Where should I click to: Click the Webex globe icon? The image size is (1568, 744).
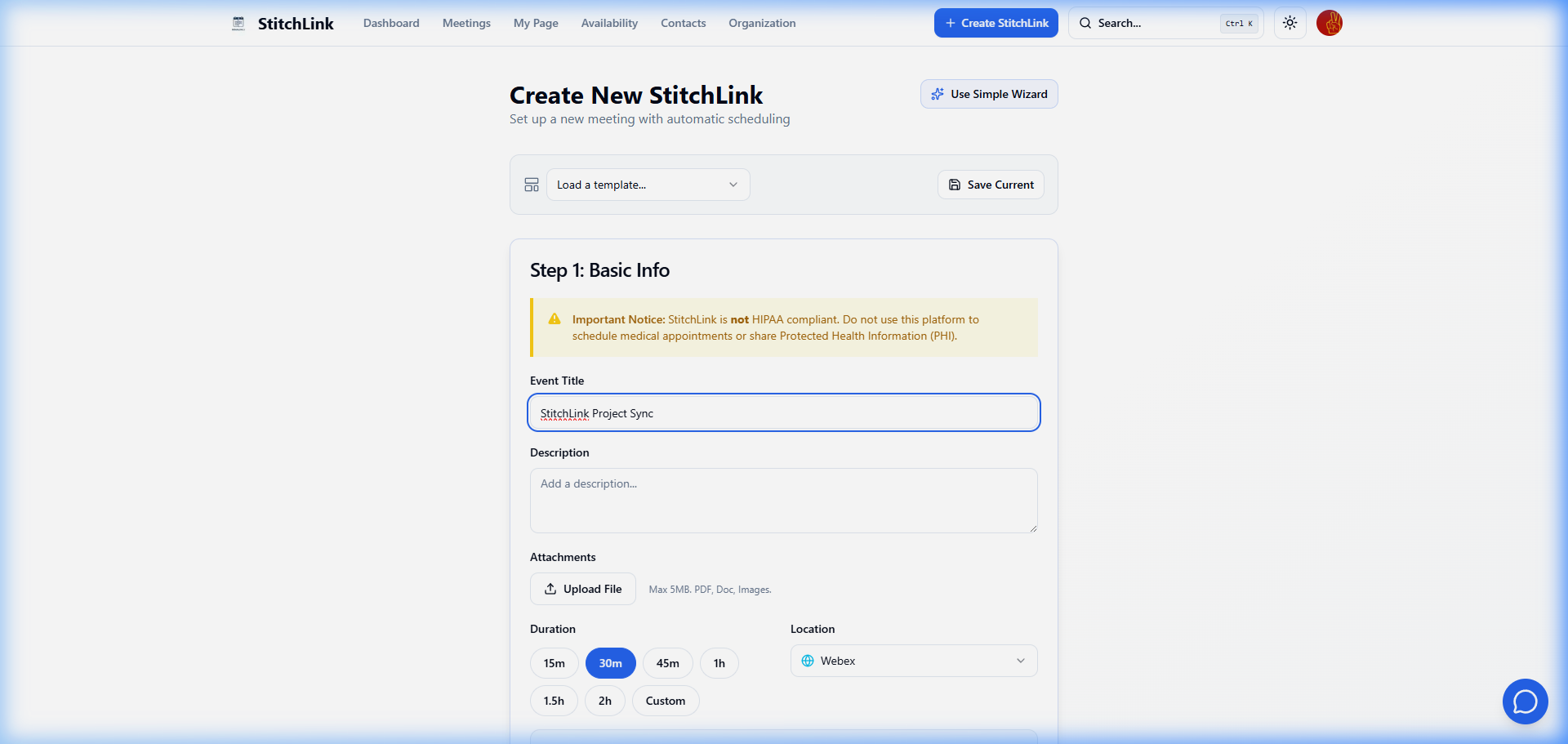coord(808,661)
